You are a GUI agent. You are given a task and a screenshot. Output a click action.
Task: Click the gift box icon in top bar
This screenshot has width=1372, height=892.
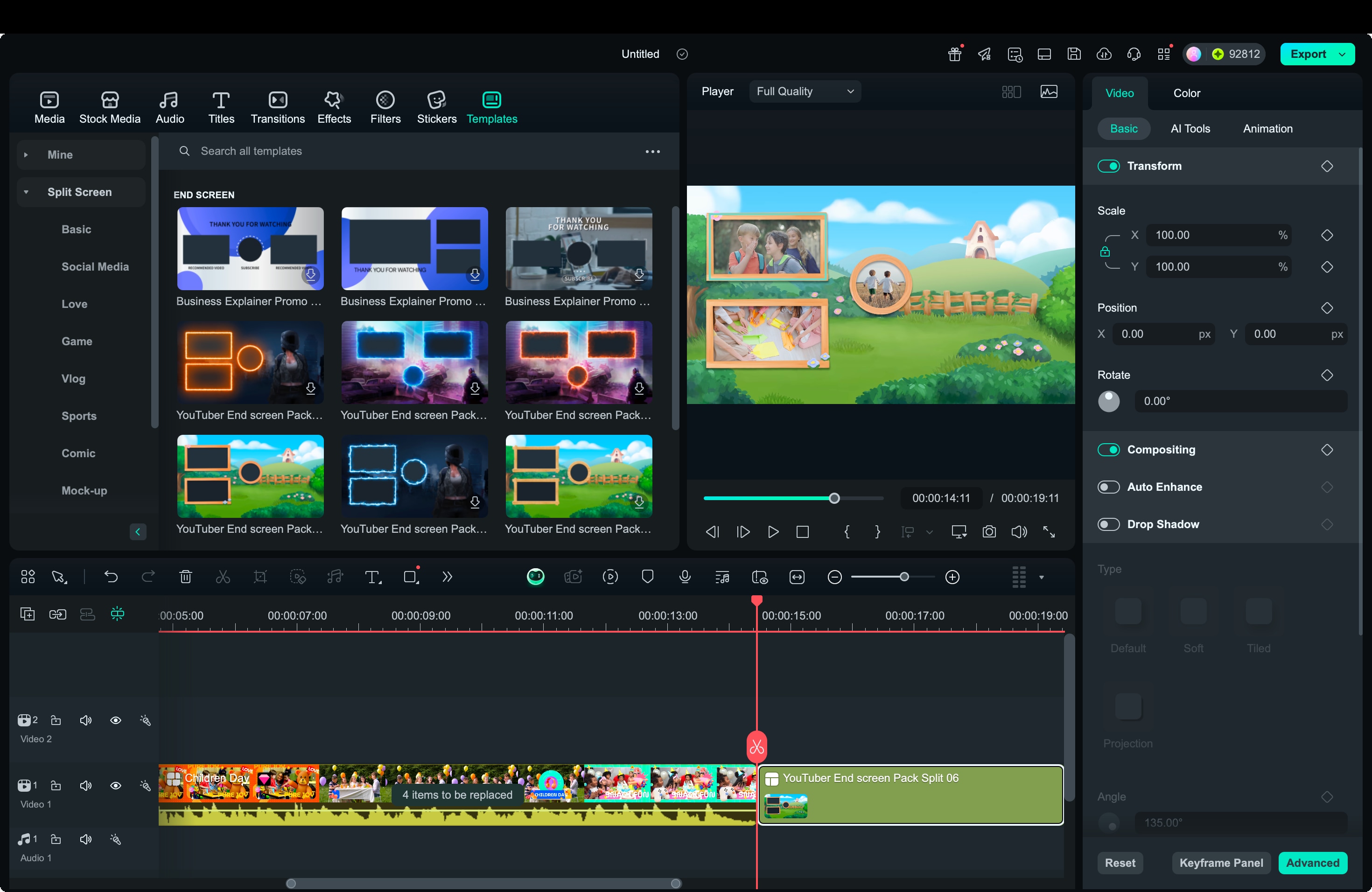point(955,54)
